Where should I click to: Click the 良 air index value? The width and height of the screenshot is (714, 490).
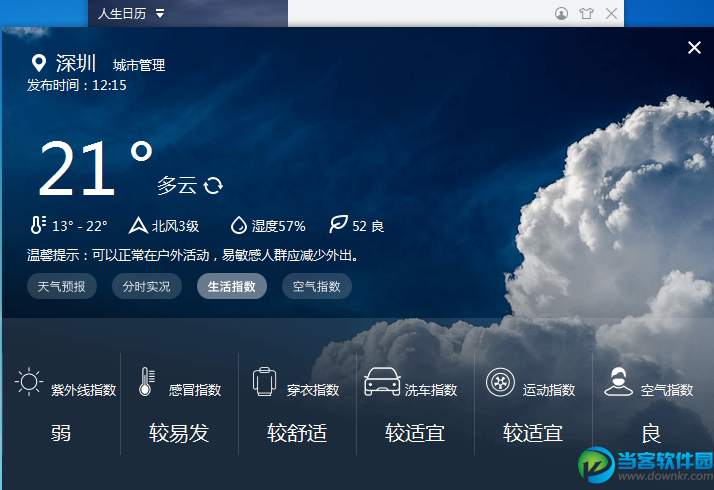tap(651, 433)
